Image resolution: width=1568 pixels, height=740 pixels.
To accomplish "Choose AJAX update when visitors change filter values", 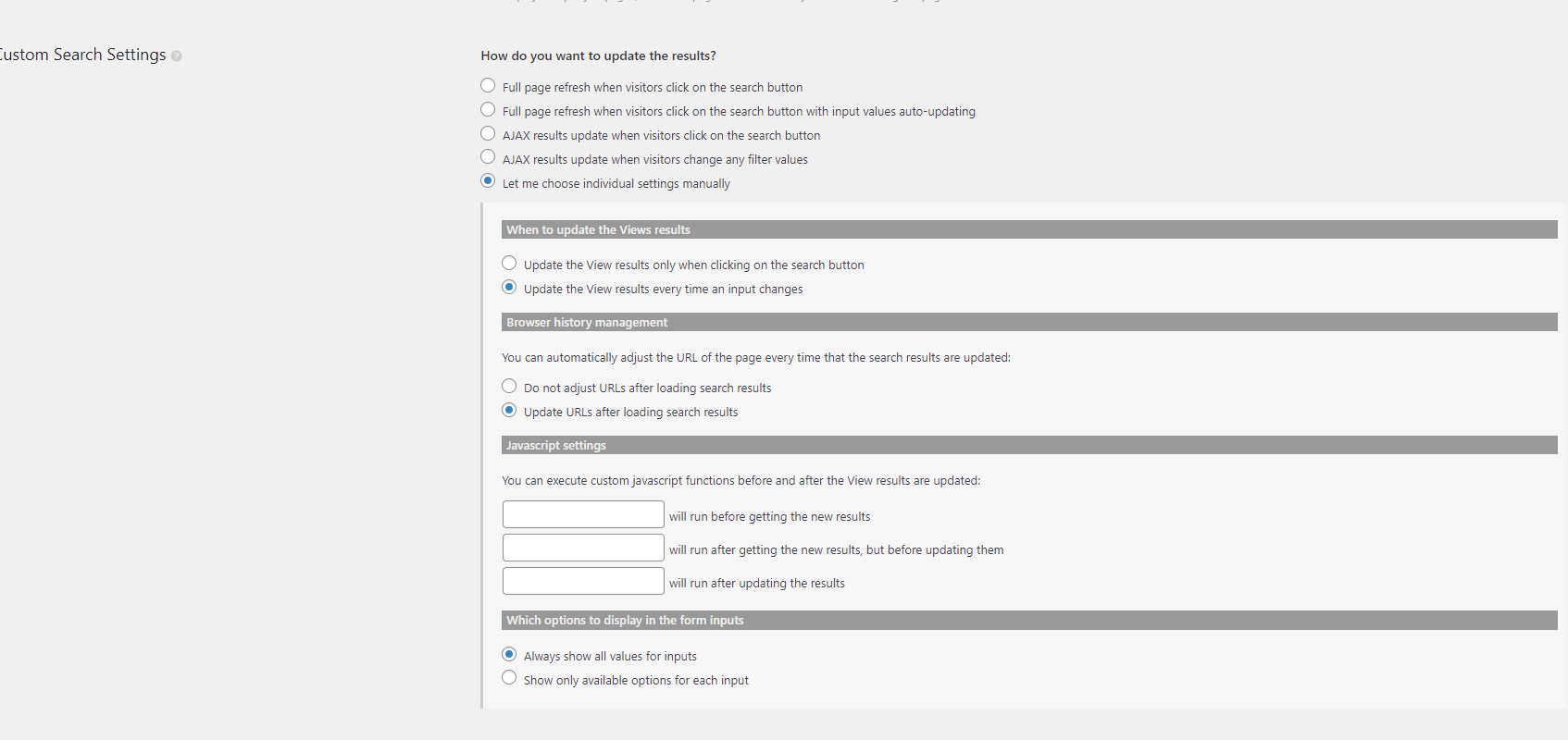I will (488, 157).
